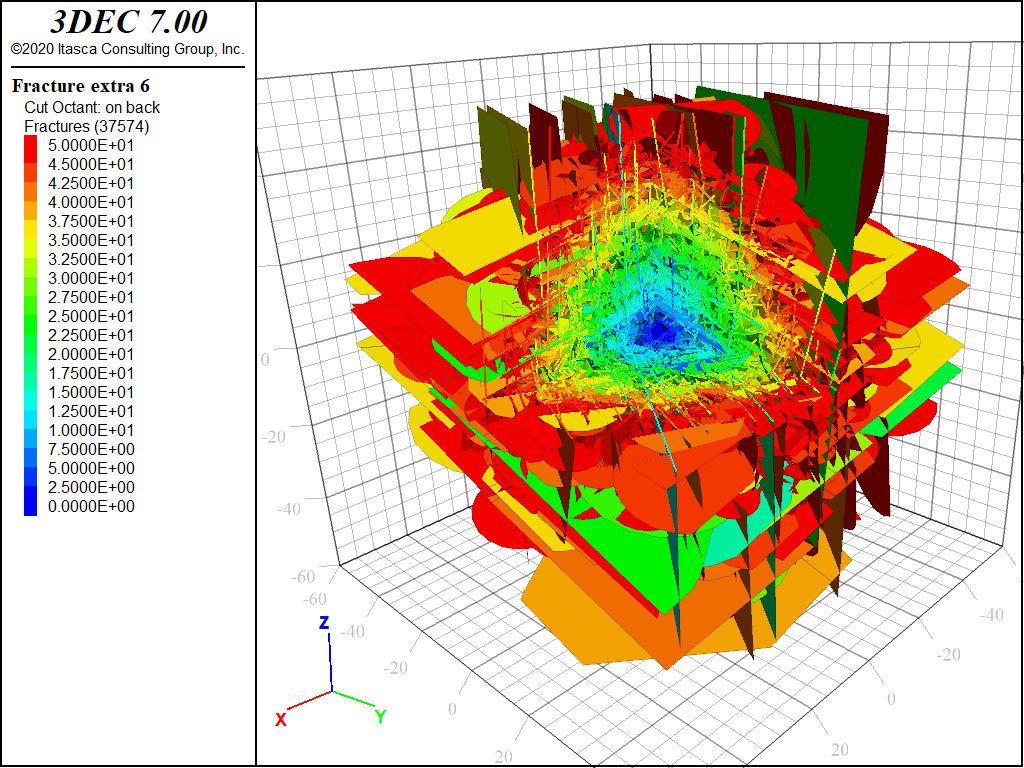Click the 3.2500E+01 legend value
1024x768 pixels.
91,259
